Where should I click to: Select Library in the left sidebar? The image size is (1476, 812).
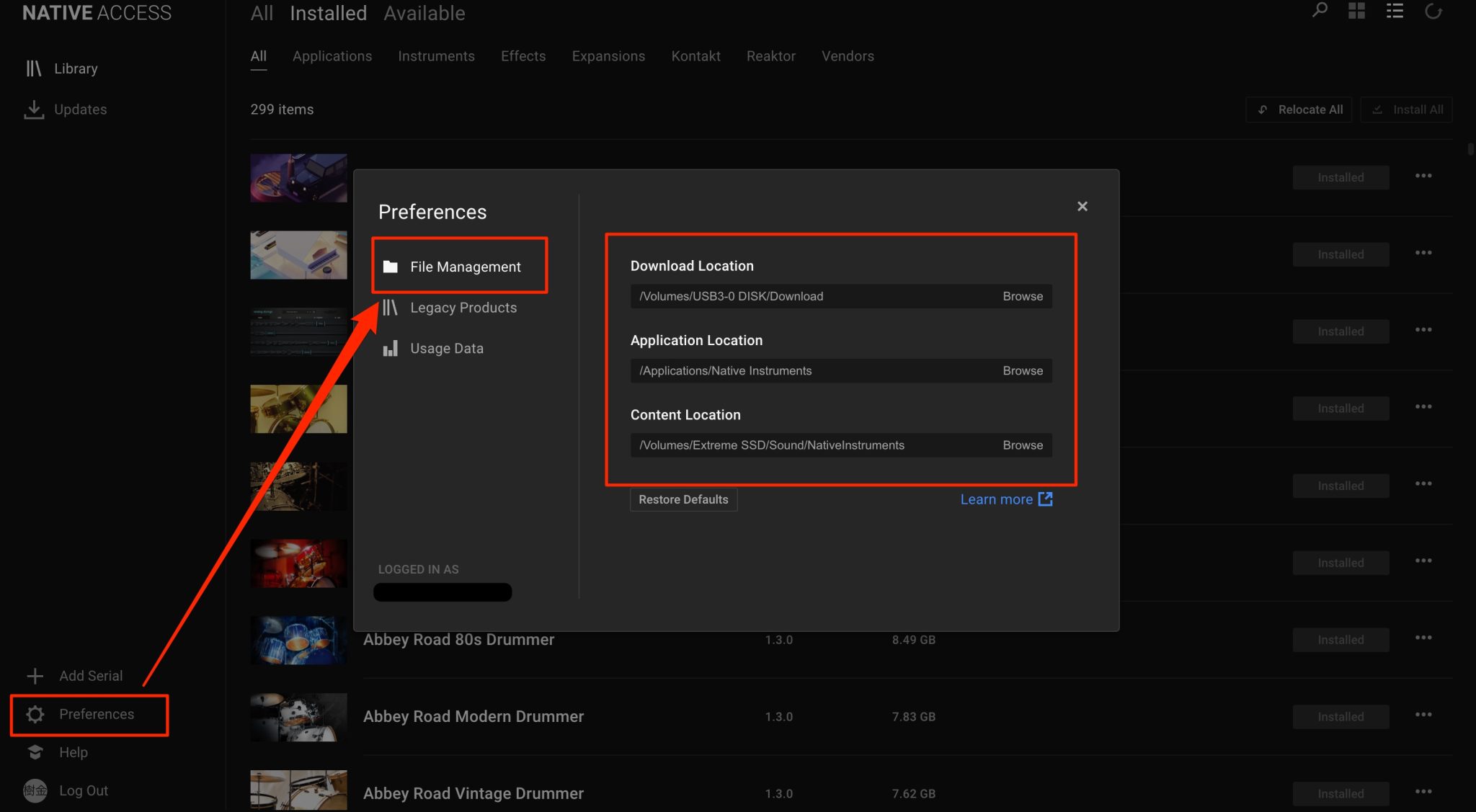tap(76, 68)
